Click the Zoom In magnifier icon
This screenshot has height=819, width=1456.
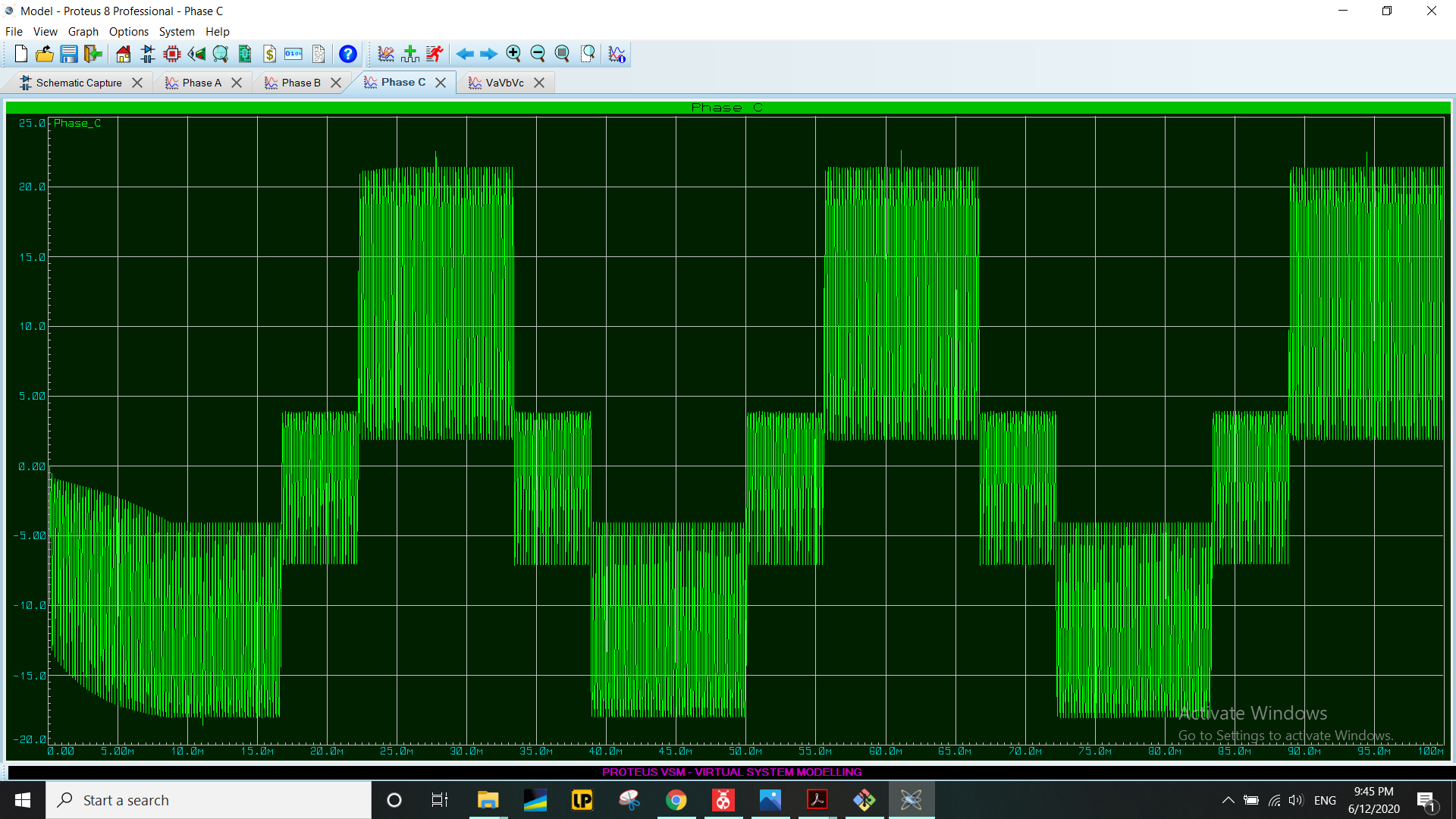pyautogui.click(x=513, y=54)
